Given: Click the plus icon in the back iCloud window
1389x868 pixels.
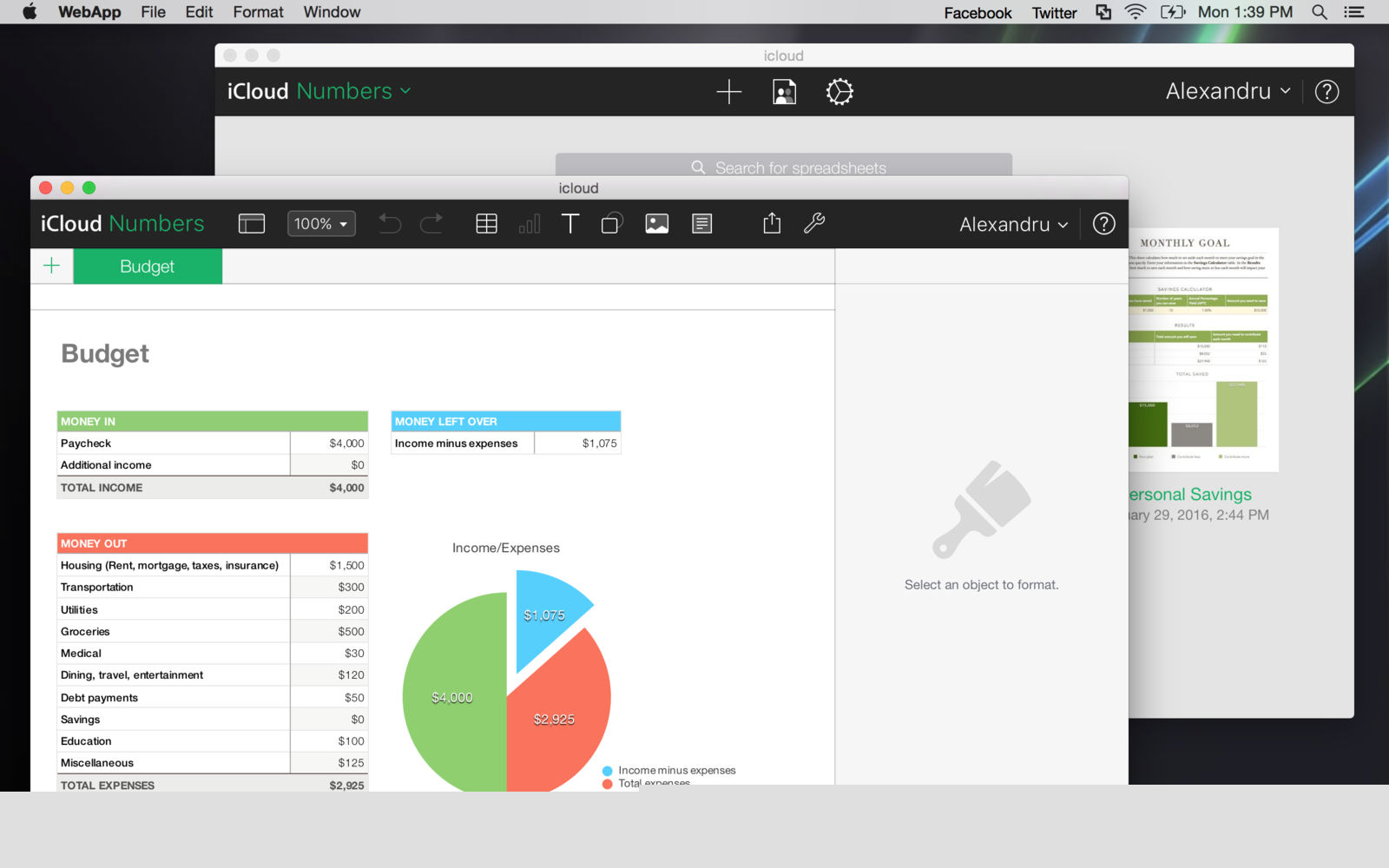Looking at the screenshot, I should tap(728, 91).
